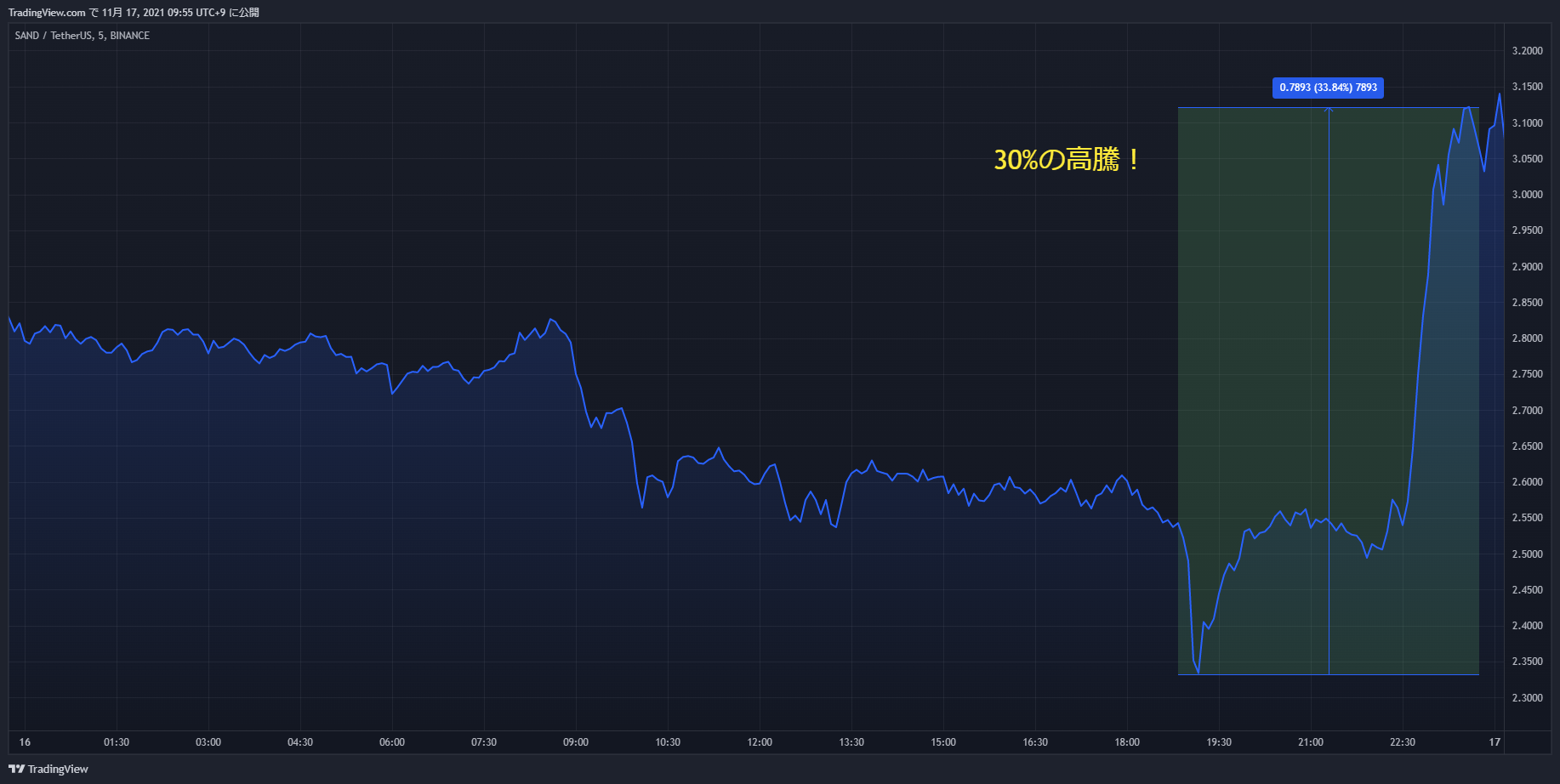Click the 0.7893 (33.84%) measurement label

coord(1328,88)
